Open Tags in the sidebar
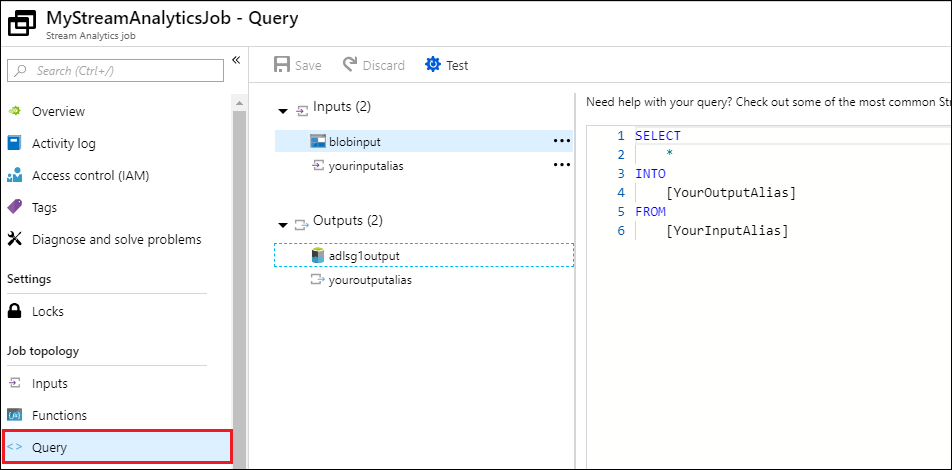The image size is (952, 470). pyautogui.click(x=44, y=208)
